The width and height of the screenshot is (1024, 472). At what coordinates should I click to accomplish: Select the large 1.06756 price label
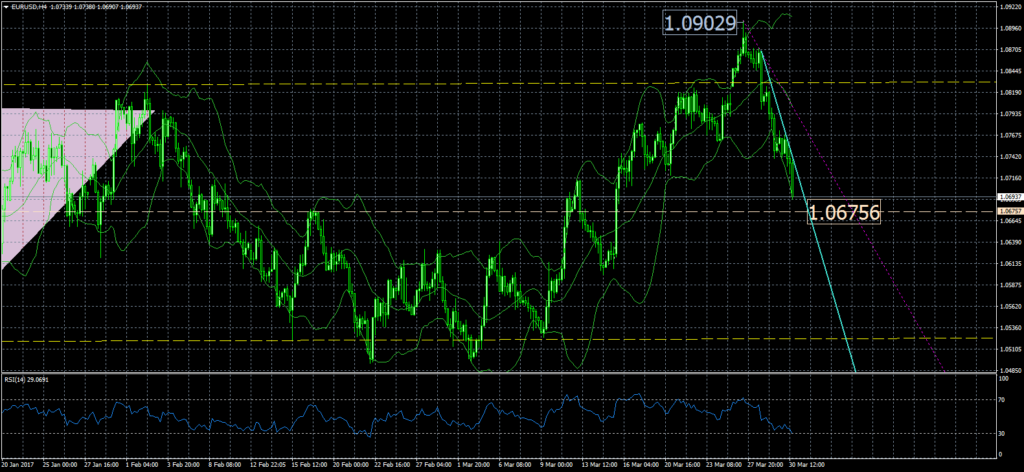pos(843,211)
